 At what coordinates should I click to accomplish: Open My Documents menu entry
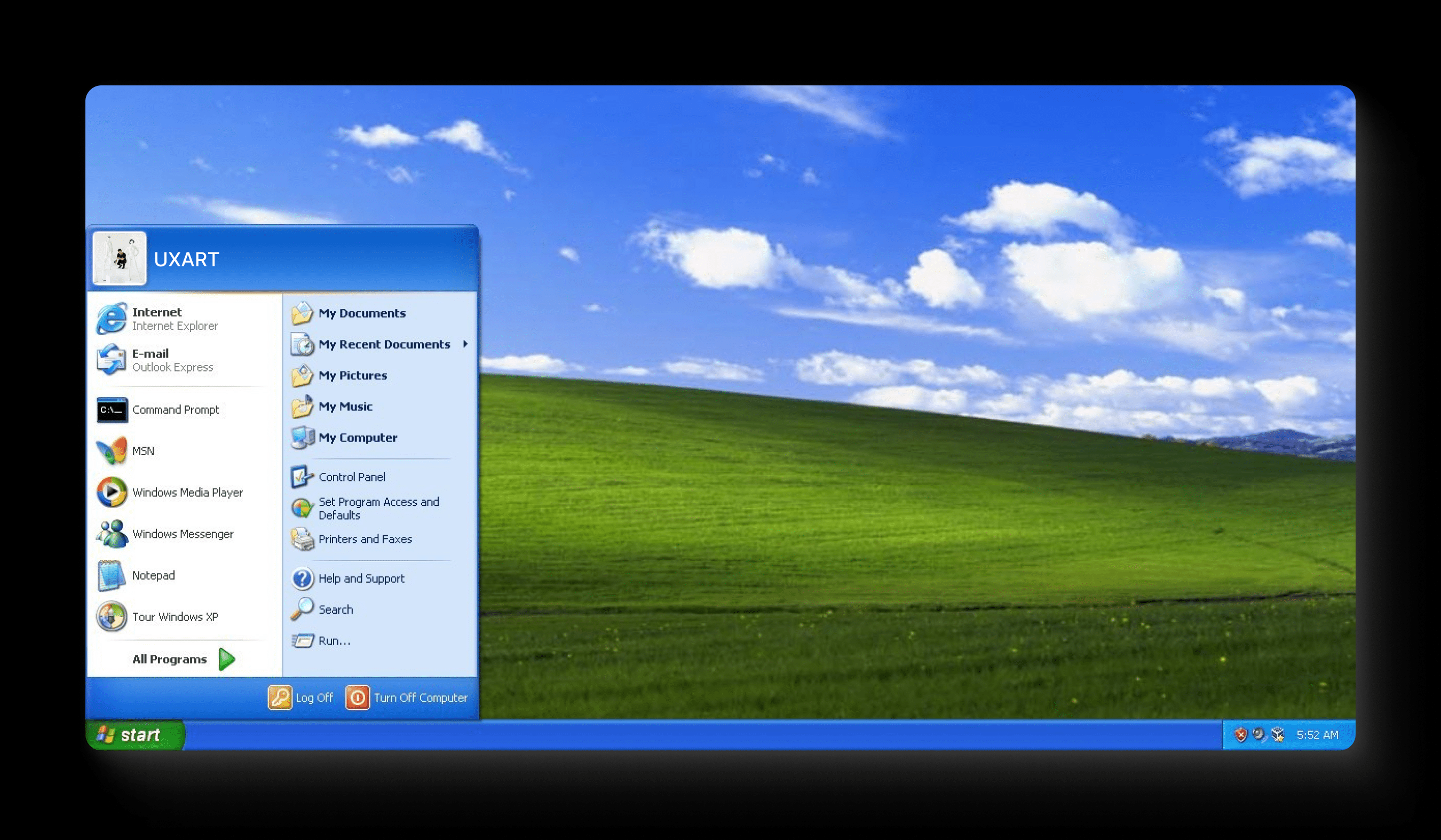coord(361,313)
